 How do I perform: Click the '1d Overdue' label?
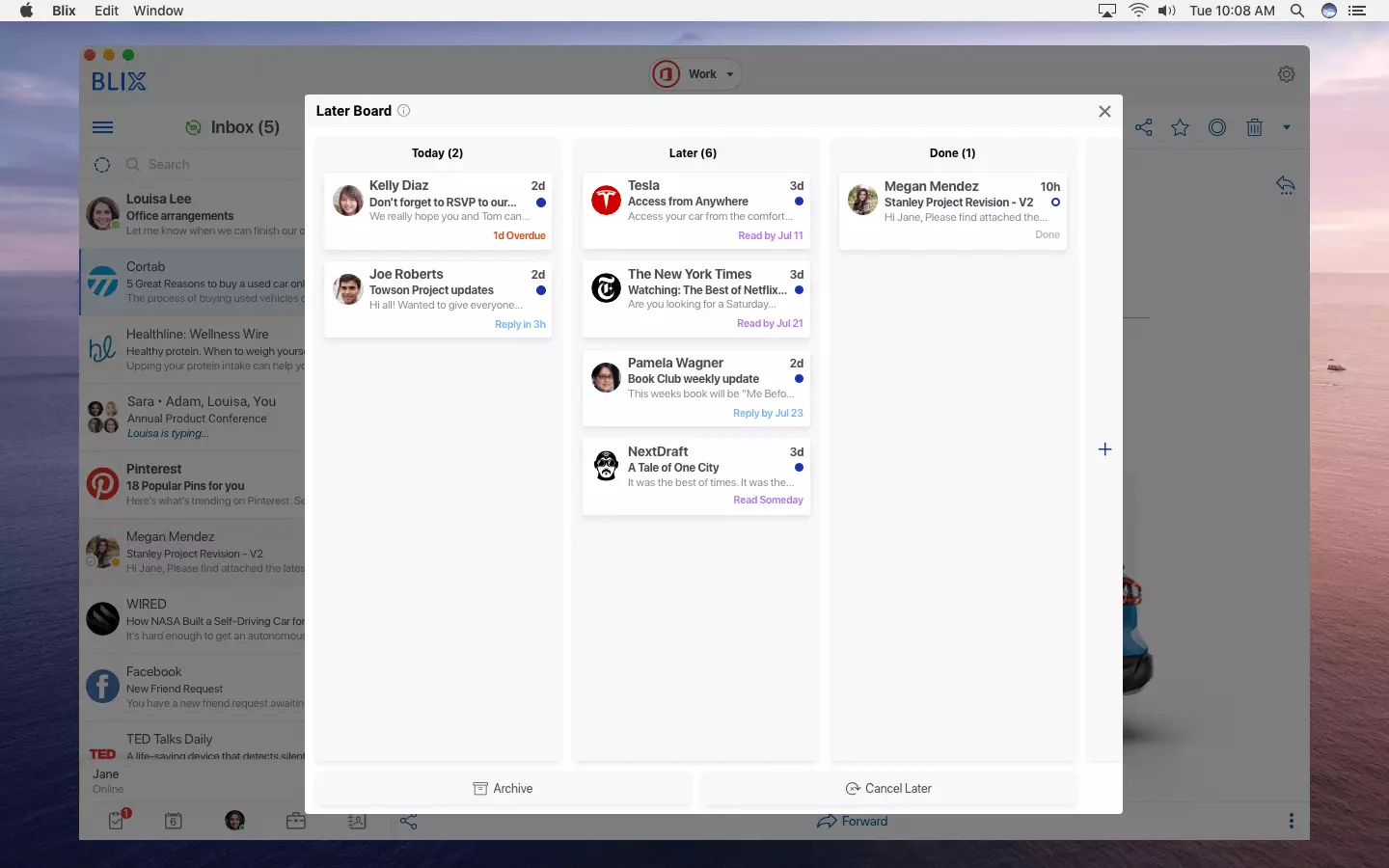pos(519,235)
